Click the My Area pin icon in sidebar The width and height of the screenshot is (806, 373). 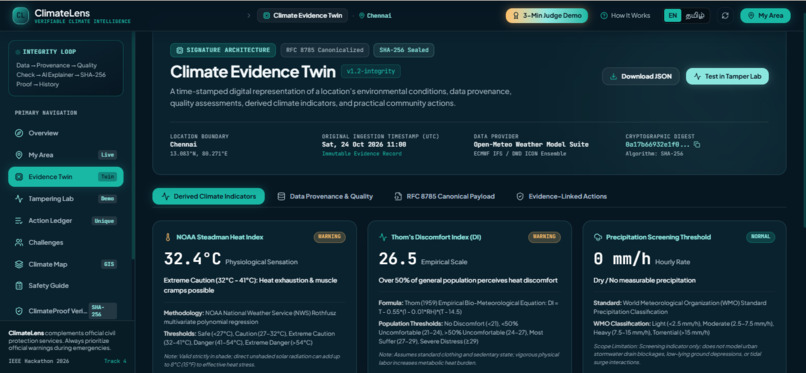tap(19, 155)
